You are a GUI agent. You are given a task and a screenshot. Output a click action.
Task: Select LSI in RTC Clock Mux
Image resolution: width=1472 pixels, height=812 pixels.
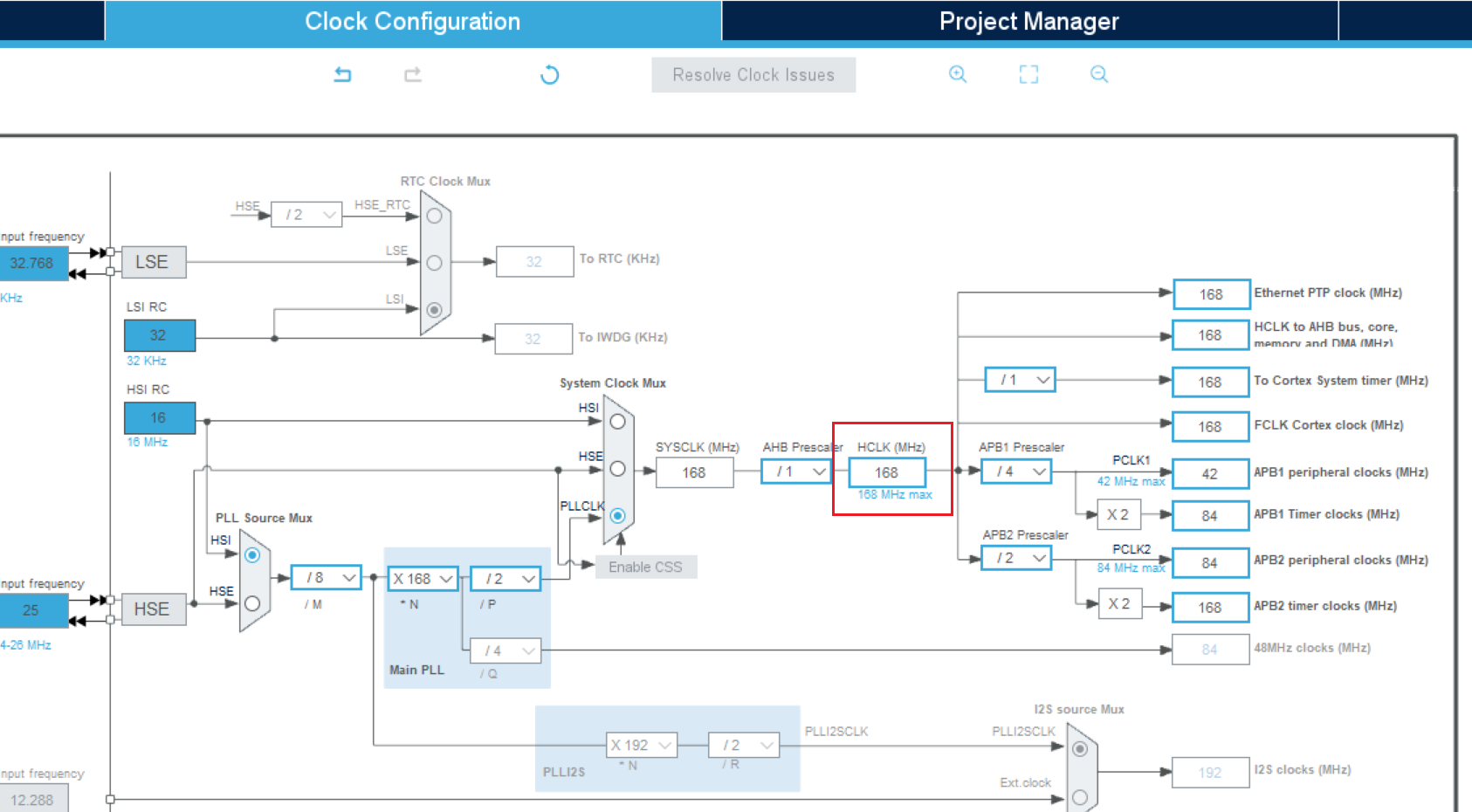point(434,309)
